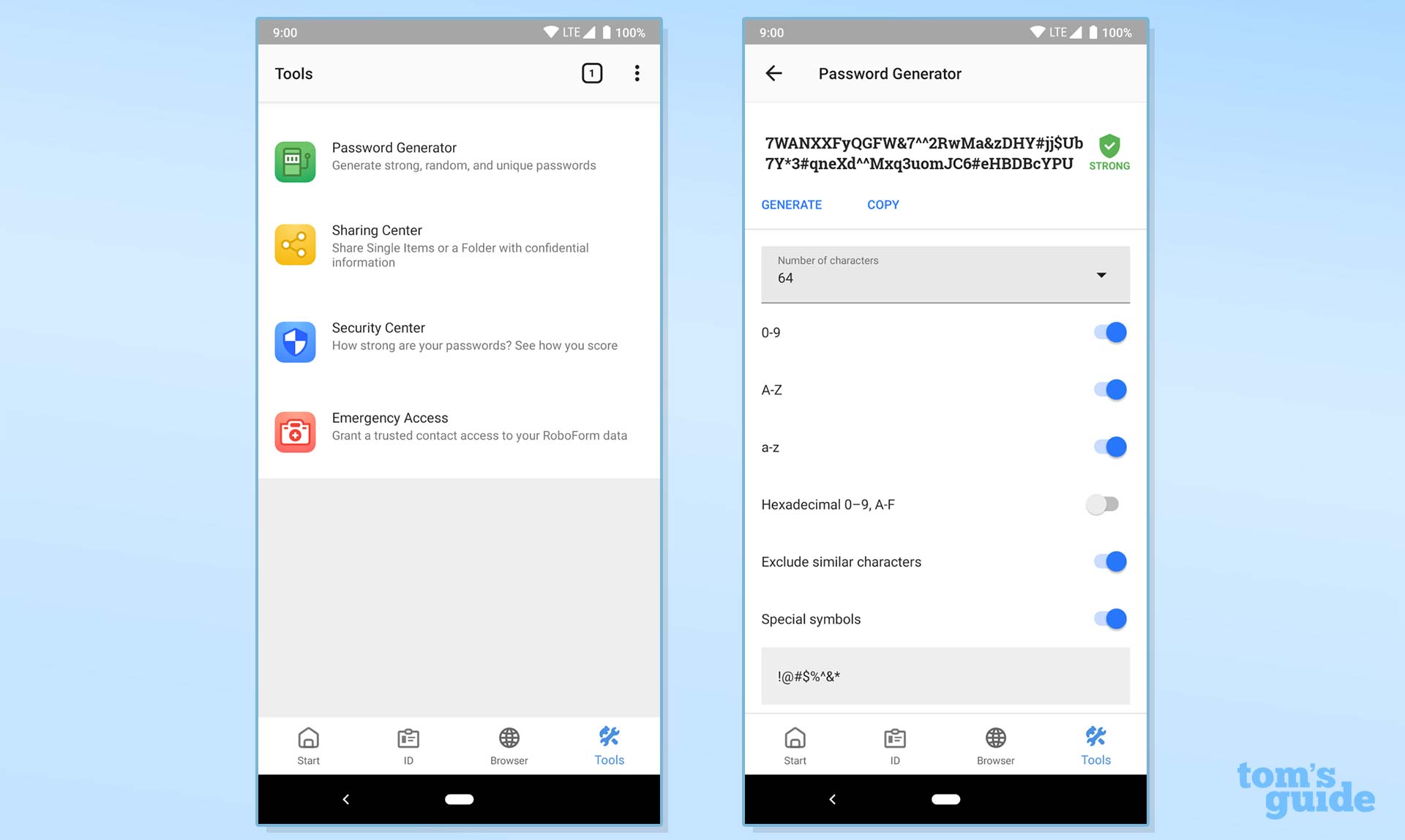Navigate to the Tools tab
Viewport: 1405px width, 840px height.
coord(609,745)
